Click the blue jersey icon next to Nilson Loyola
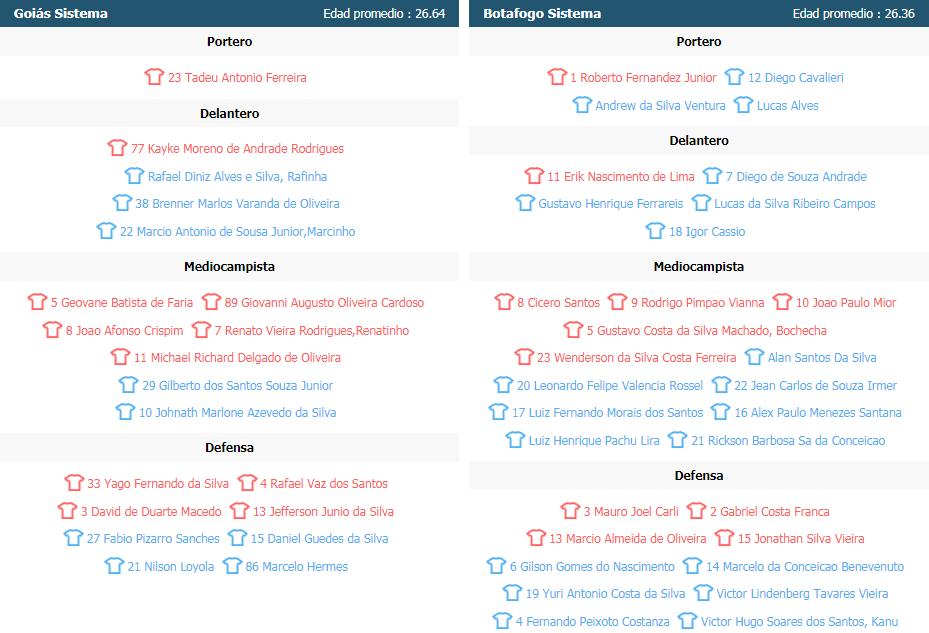This screenshot has height=633, width=929. [x=114, y=565]
